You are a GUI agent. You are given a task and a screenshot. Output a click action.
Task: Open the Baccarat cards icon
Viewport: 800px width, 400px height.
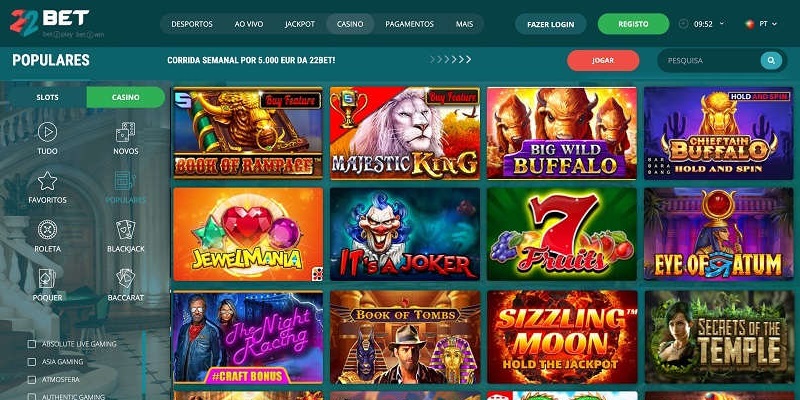click(126, 278)
